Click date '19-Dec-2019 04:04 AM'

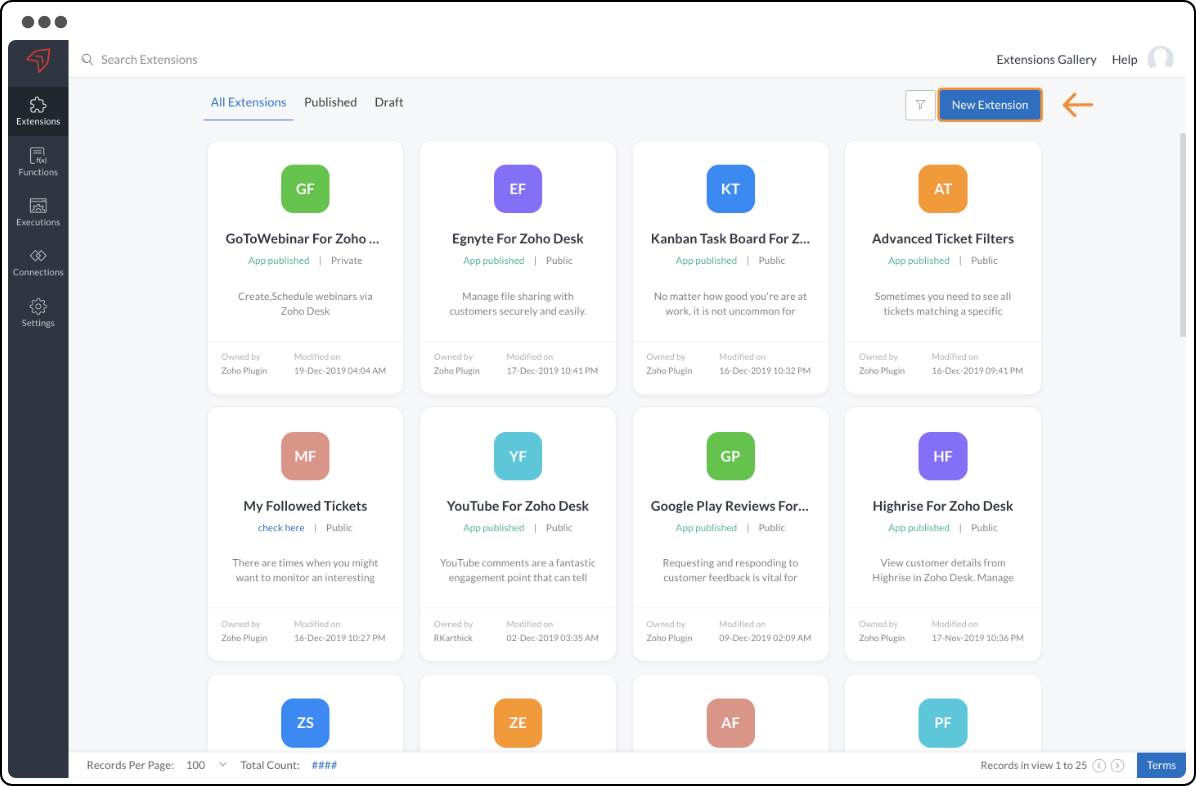[340, 371]
